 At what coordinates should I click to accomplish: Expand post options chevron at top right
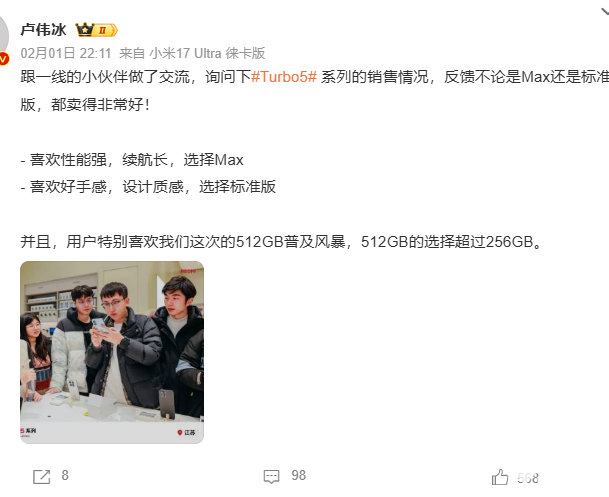[x=605, y=11]
